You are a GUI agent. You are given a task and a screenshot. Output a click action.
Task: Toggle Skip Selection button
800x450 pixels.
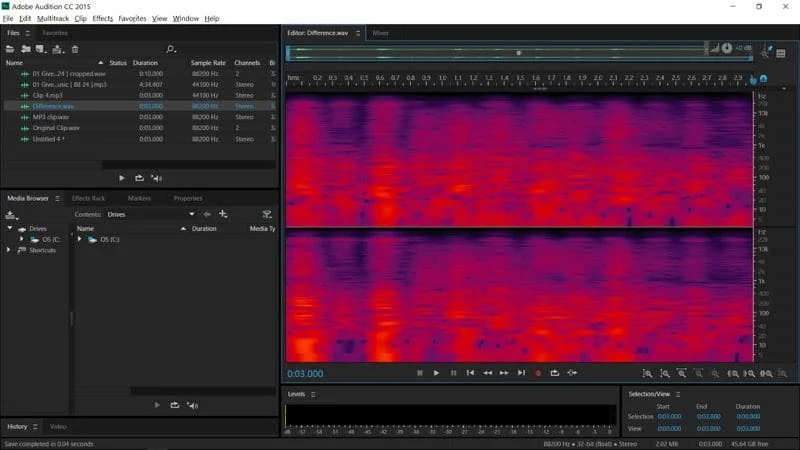tap(572, 373)
